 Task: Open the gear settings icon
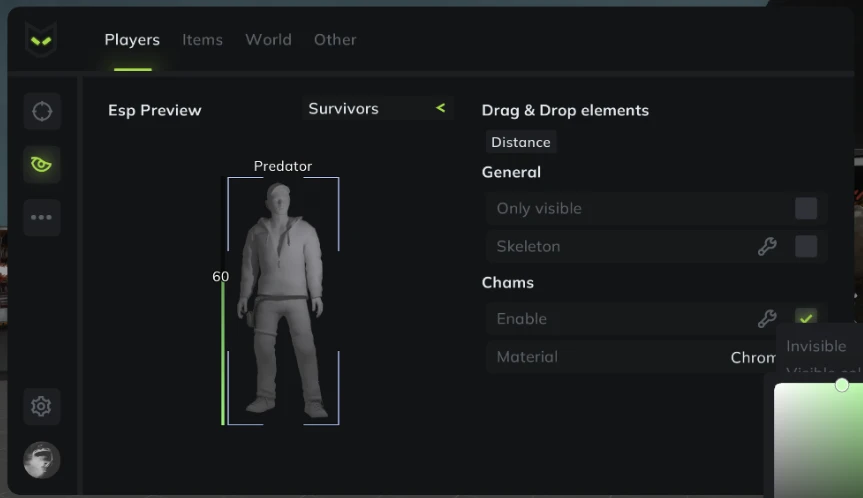coord(41,406)
